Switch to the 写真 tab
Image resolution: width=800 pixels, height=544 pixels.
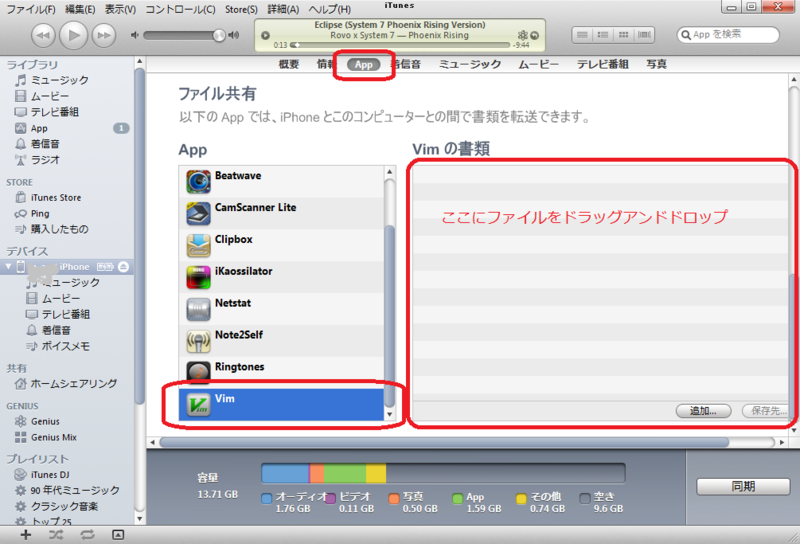(657, 64)
